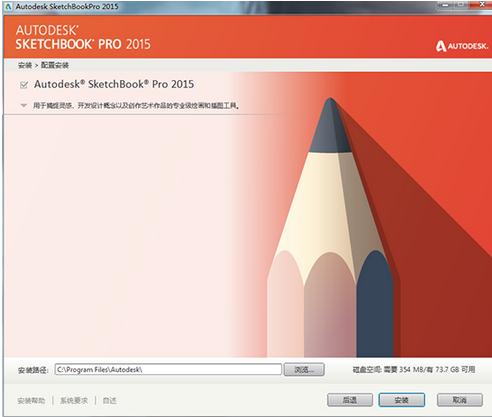Viewport: 492px width, 417px height.
Task: Click the Autodesk logo in the banner
Action: point(461,46)
